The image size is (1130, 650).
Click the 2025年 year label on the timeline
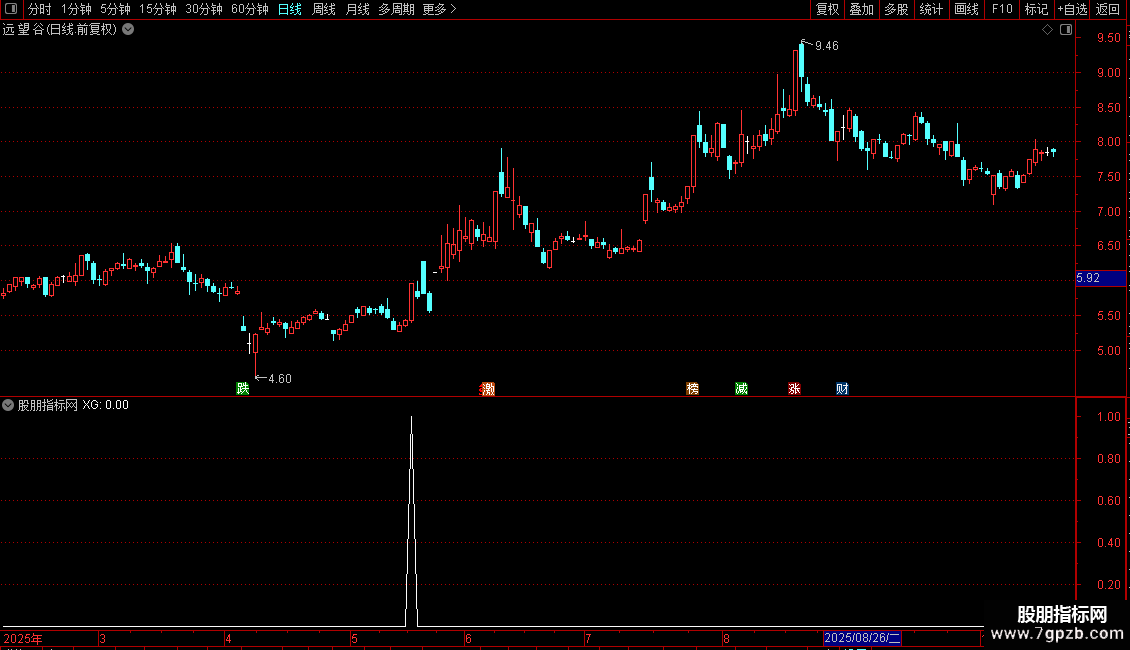[x=23, y=638]
